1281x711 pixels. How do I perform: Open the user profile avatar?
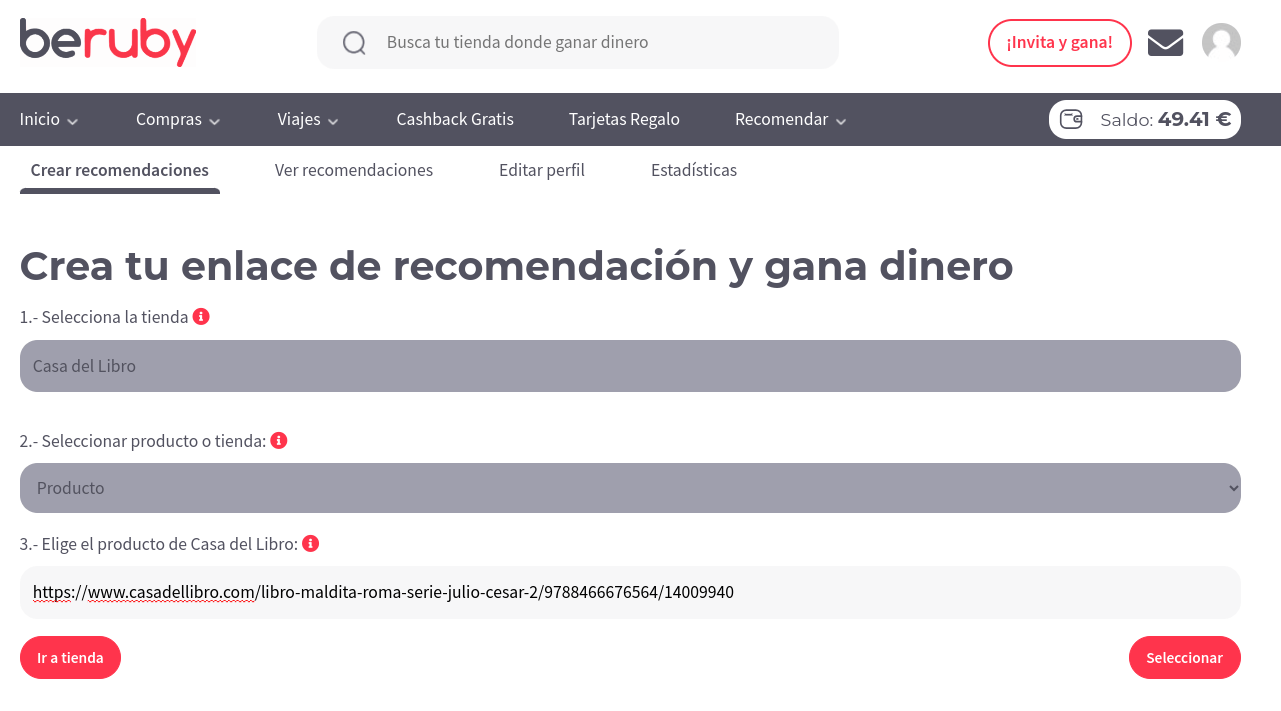coord(1221,43)
